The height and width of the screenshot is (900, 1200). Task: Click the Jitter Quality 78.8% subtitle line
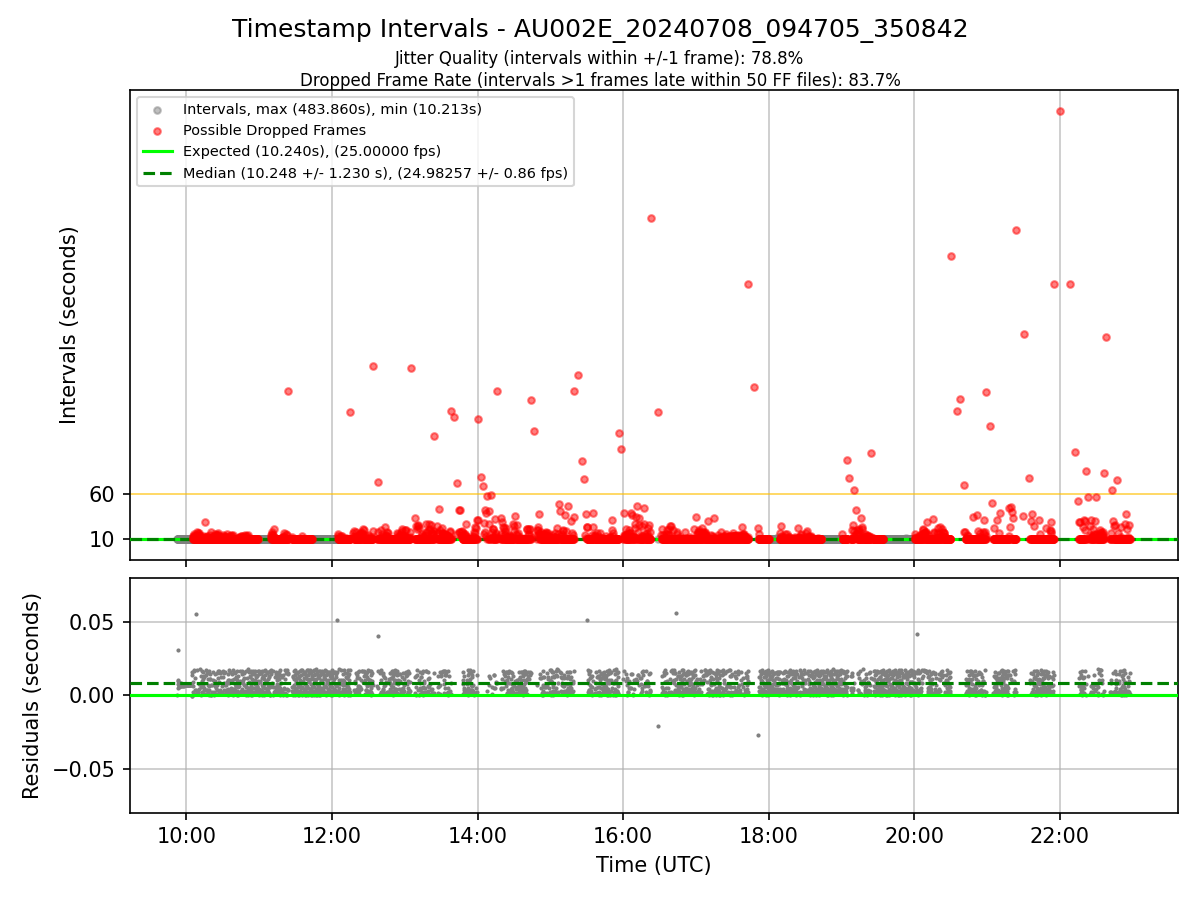click(x=599, y=58)
